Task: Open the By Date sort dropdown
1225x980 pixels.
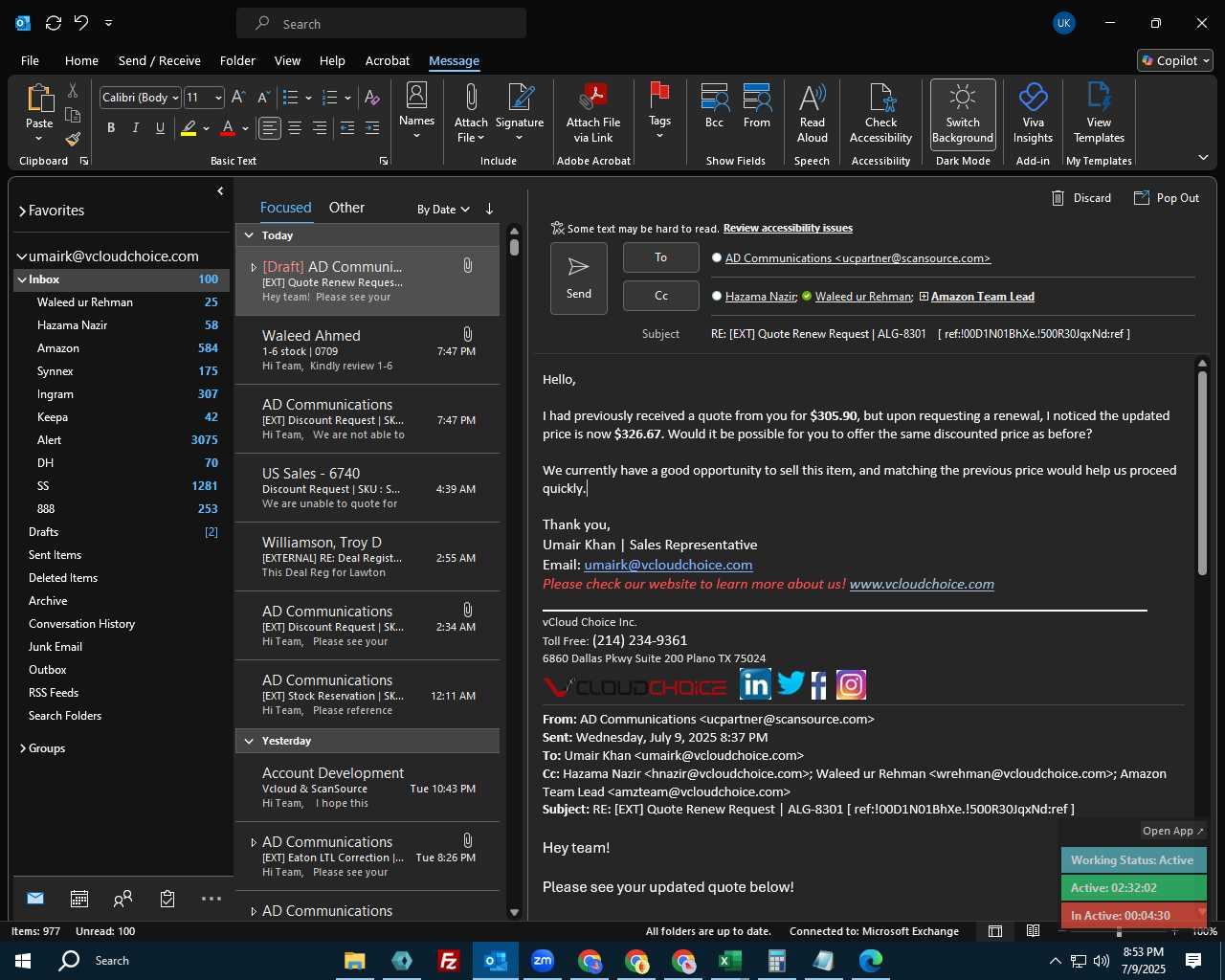Action: point(443,210)
